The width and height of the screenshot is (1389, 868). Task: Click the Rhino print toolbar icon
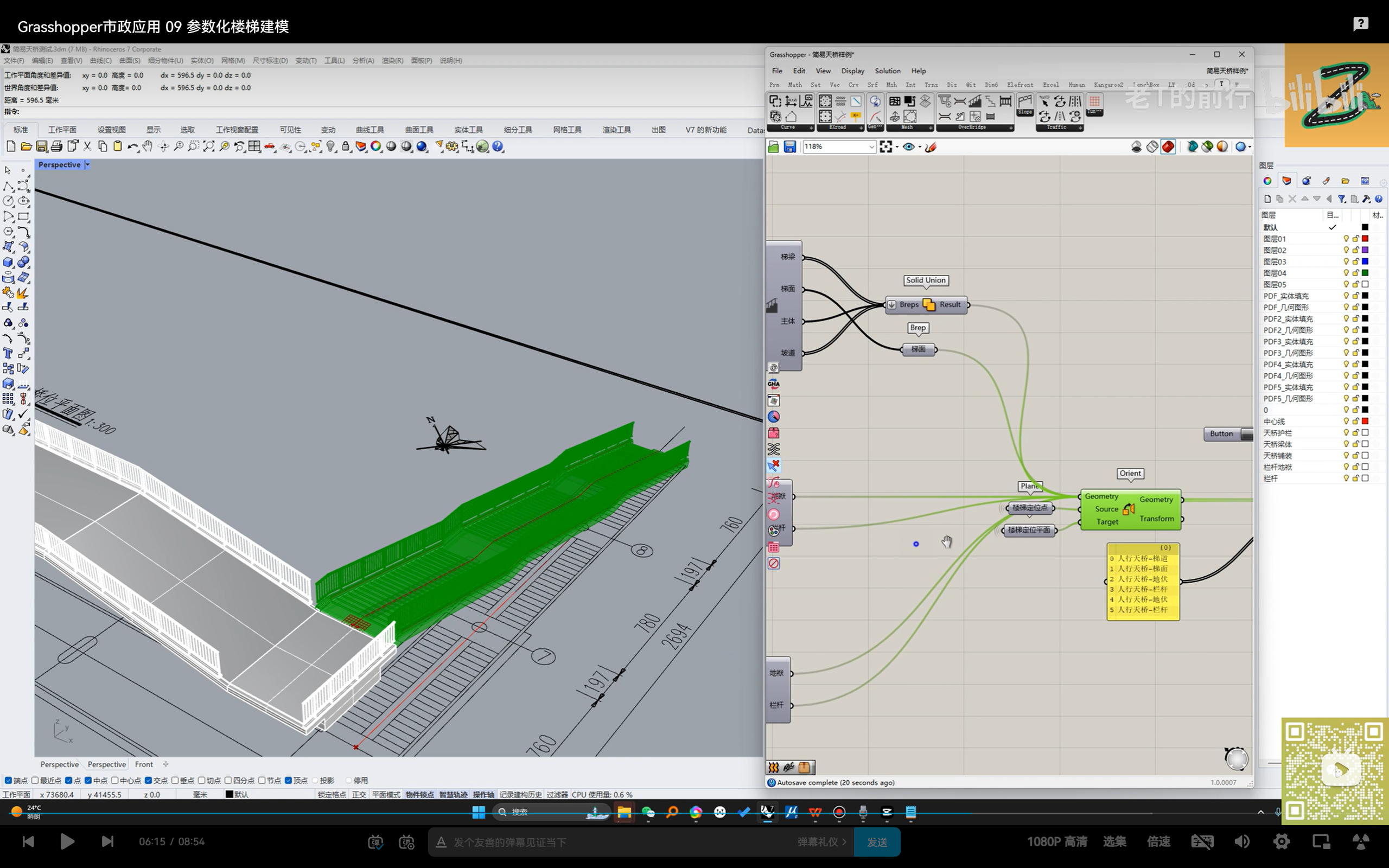tap(56, 147)
